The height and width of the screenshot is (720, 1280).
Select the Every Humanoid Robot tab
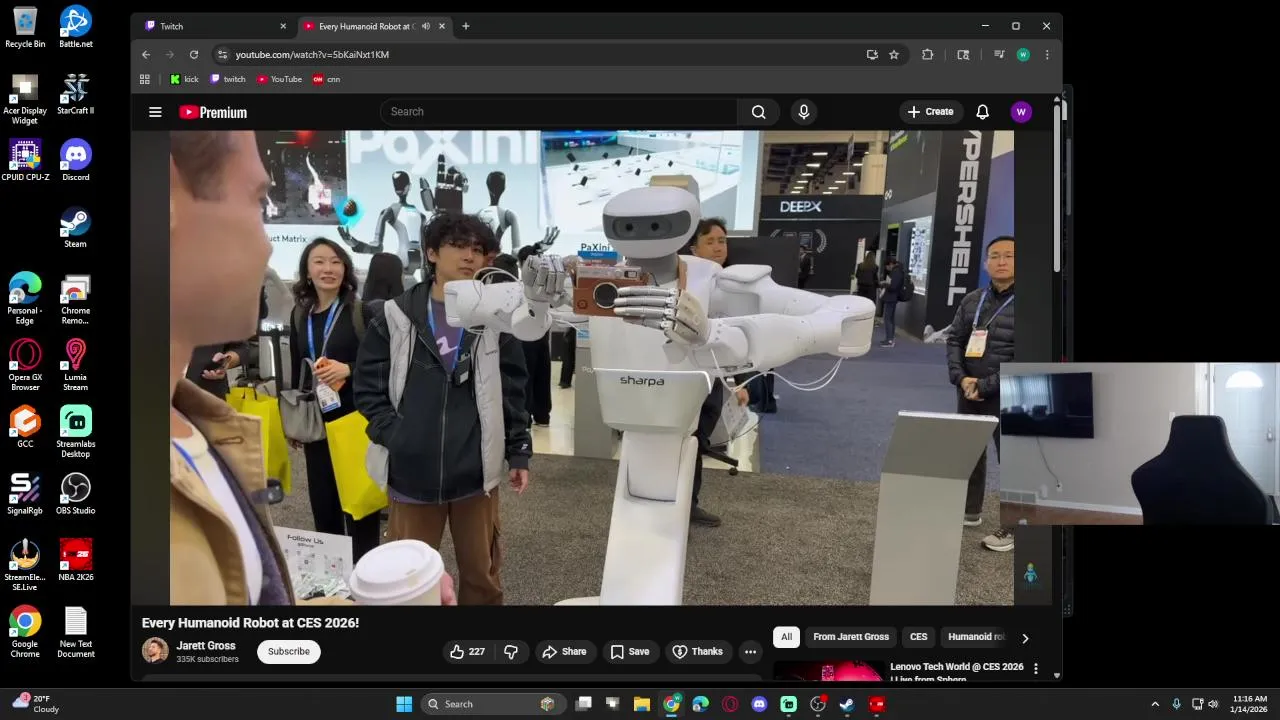[x=375, y=26]
